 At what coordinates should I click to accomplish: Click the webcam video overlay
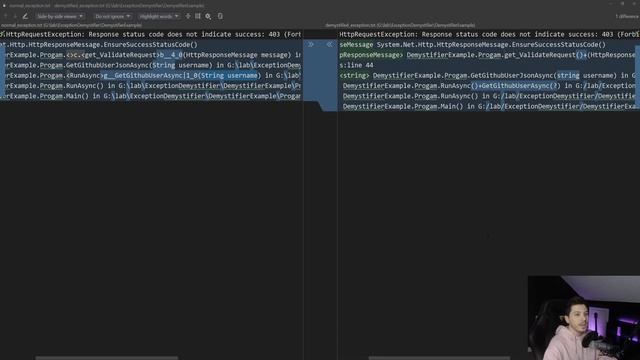click(x=584, y=318)
